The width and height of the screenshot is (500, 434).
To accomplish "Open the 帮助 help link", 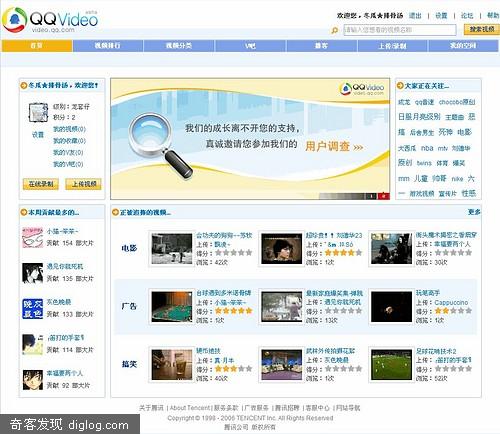I will point(493,15).
